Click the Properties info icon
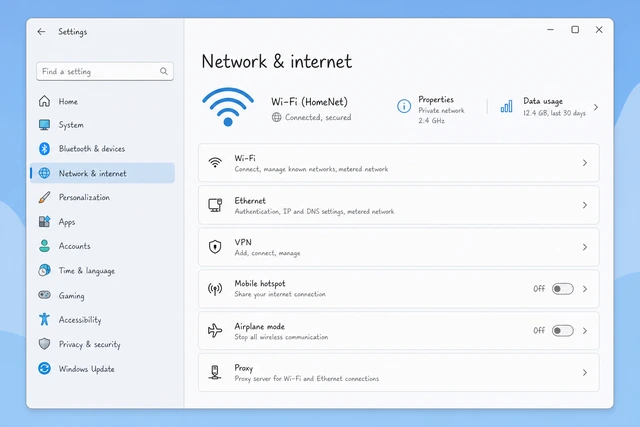Viewport: 640px width, 427px height. point(404,107)
